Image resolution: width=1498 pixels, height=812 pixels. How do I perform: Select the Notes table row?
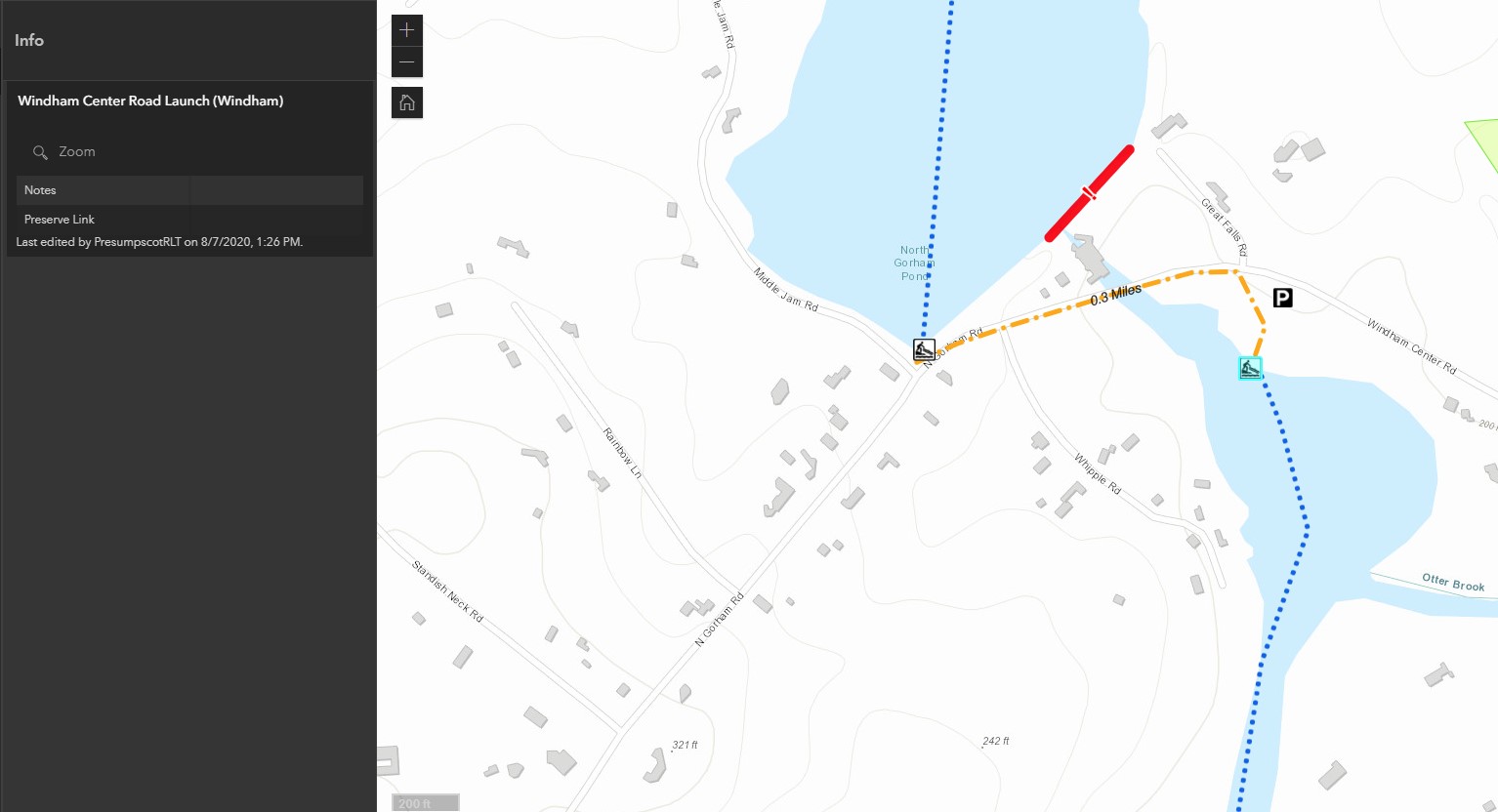pos(189,190)
